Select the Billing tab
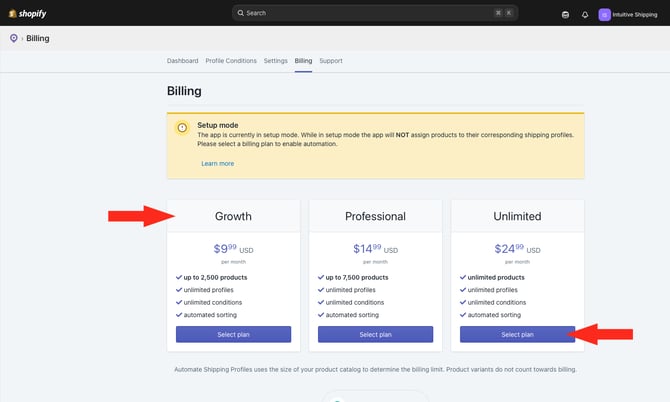Viewport: 670px width, 402px height. pos(303,61)
